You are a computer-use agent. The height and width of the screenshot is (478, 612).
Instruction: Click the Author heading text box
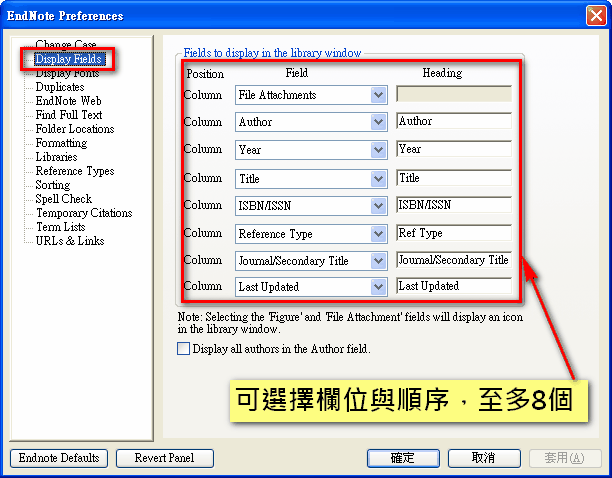click(454, 121)
